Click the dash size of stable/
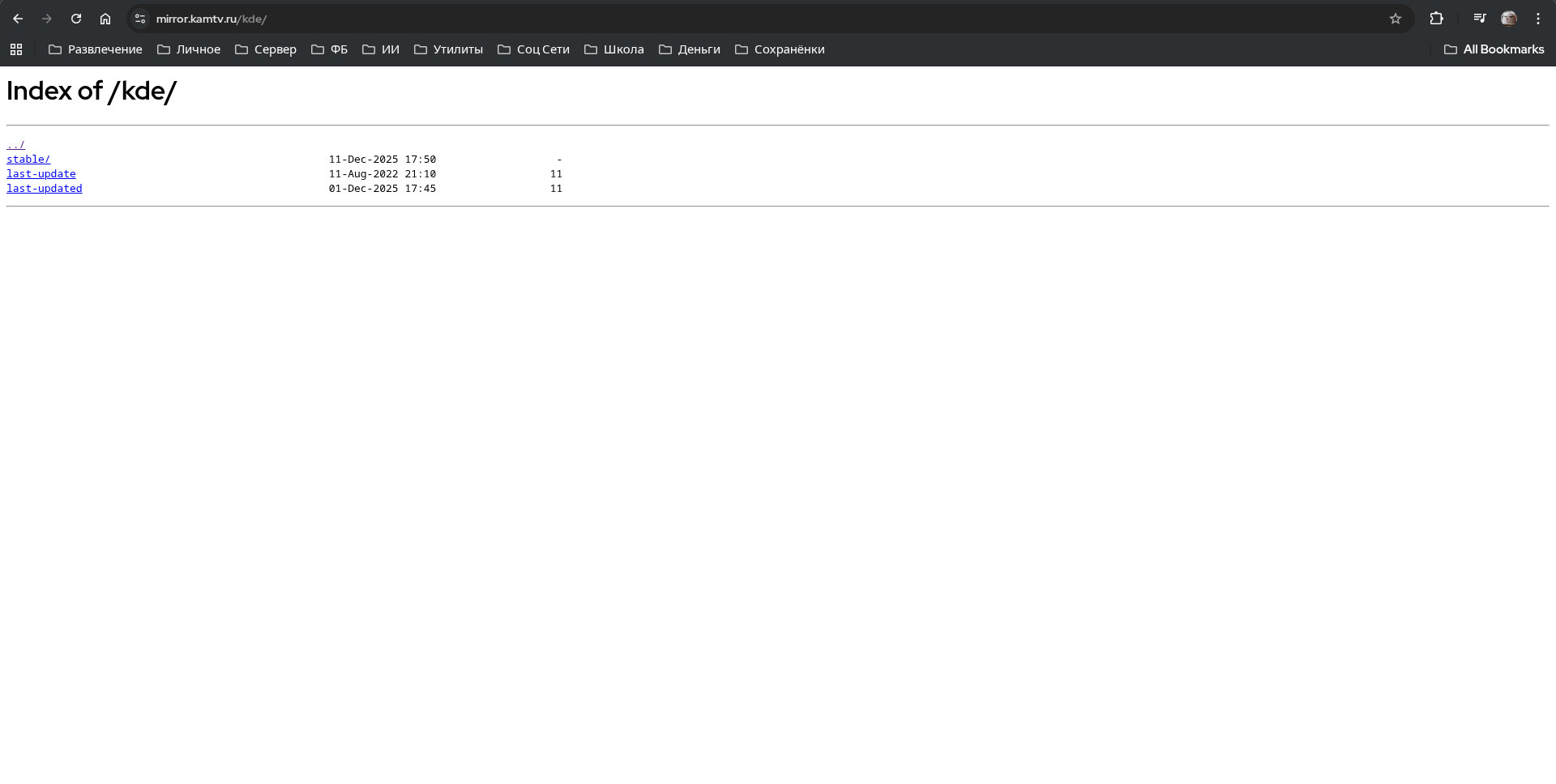The height and width of the screenshot is (784, 1556). [x=559, y=160]
